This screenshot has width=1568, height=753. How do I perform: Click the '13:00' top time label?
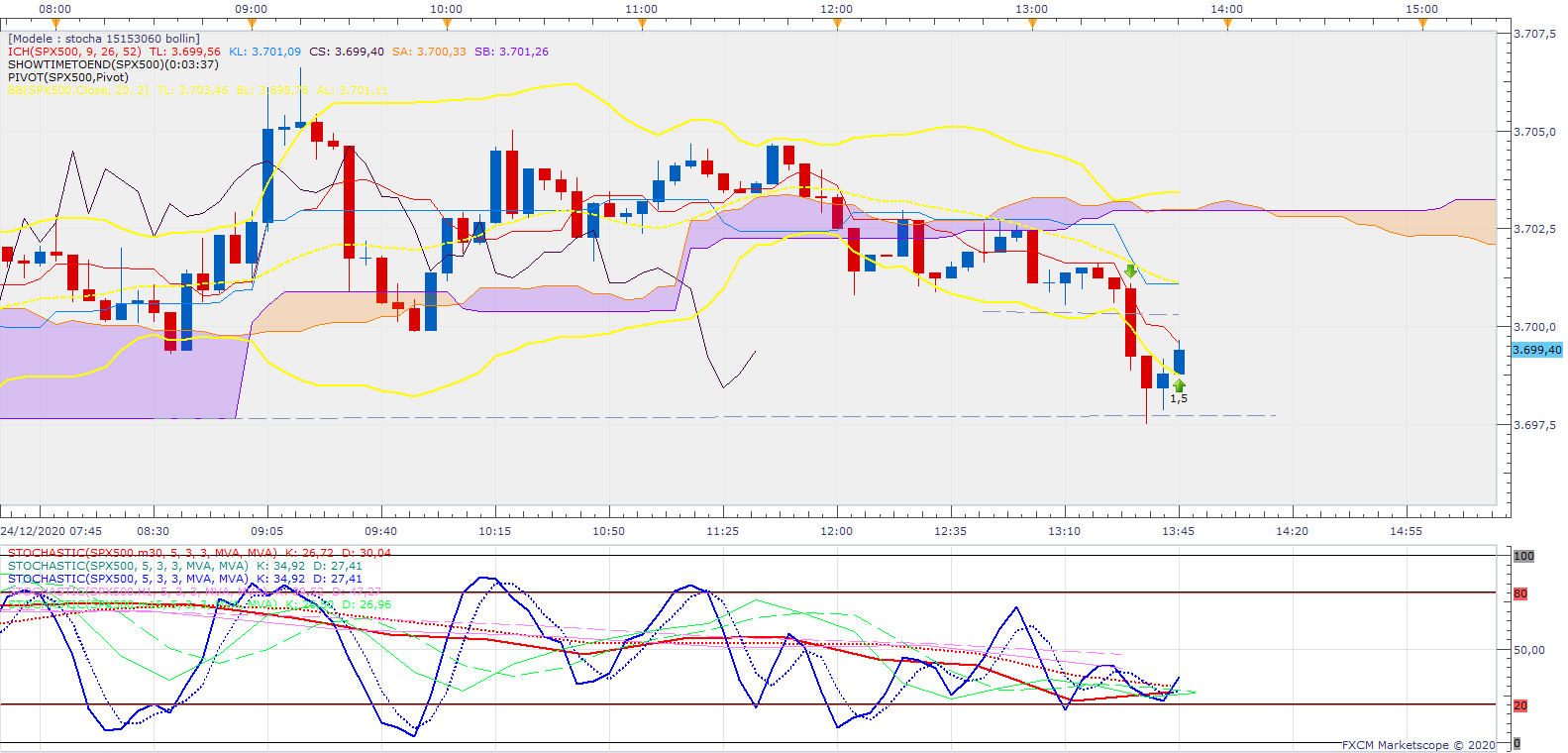tap(1032, 9)
